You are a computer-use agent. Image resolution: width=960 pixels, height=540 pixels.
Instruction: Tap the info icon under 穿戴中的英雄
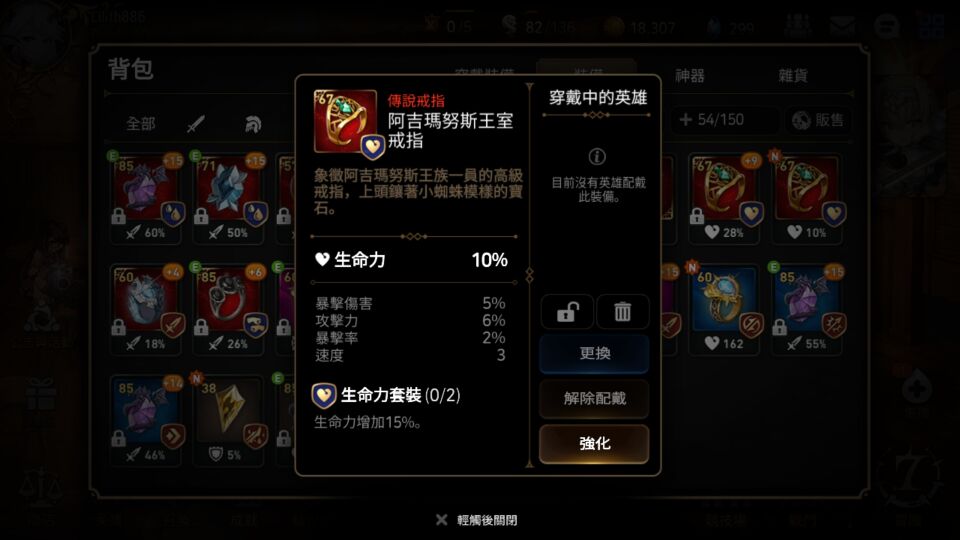point(597,157)
